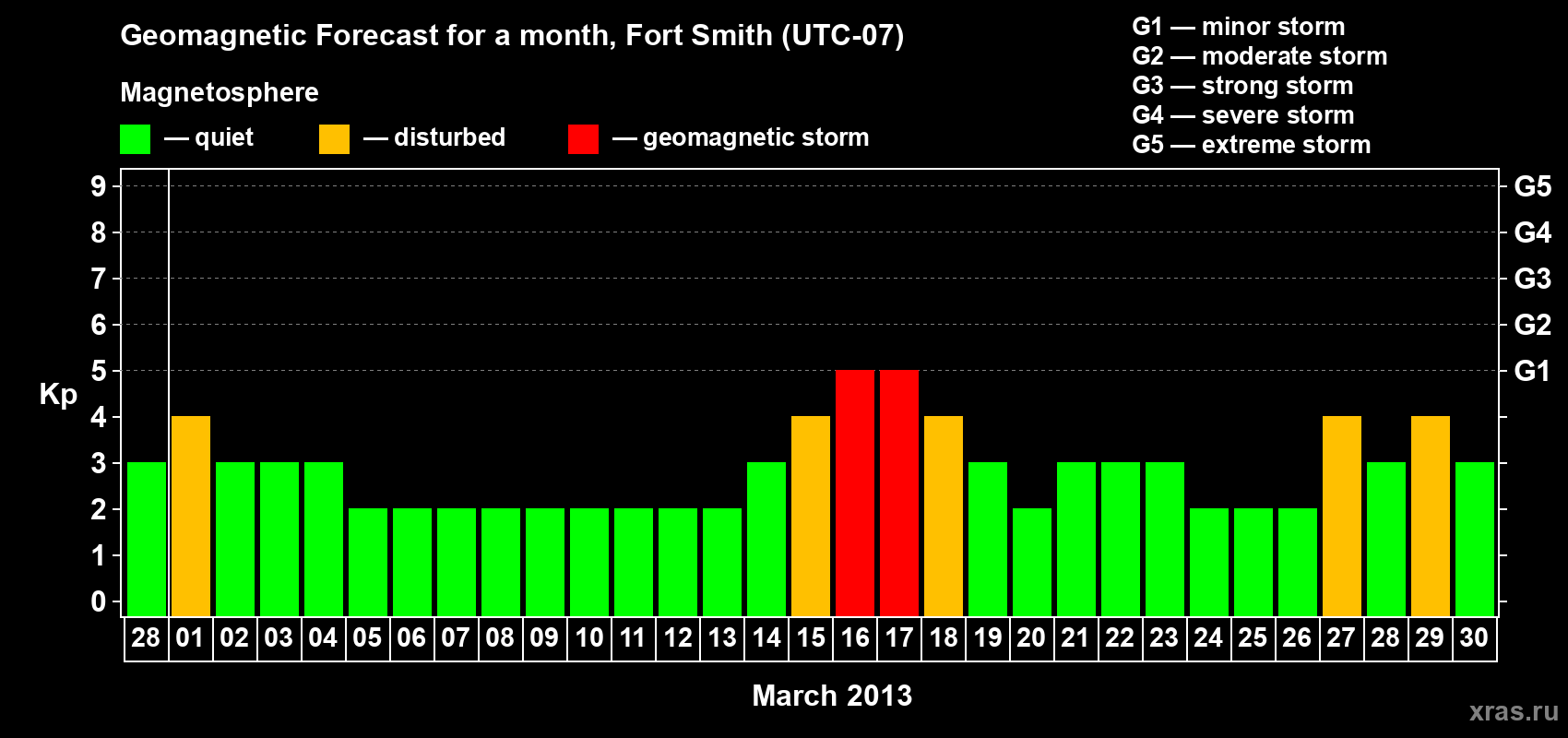Click the G1 label on right axis
Image resolution: width=1568 pixels, height=738 pixels.
1532,371
